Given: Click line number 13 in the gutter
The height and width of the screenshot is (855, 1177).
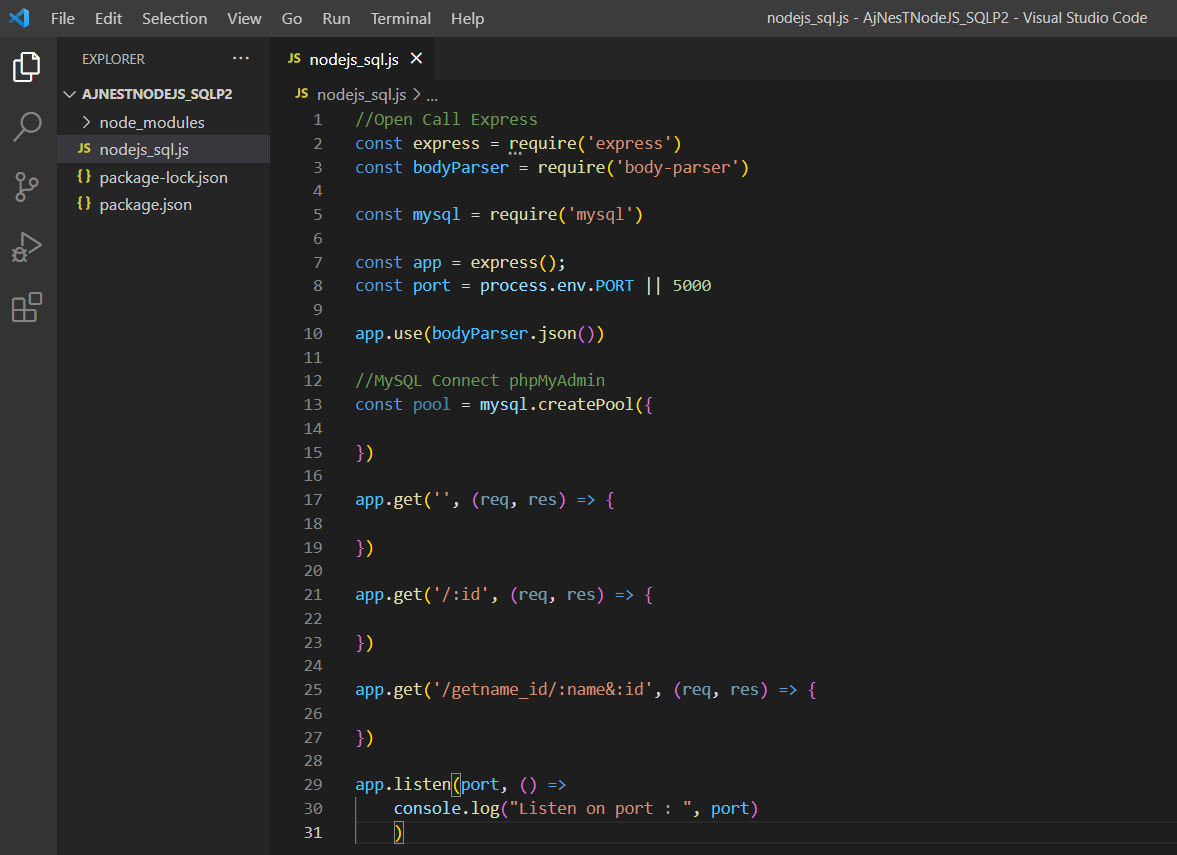Looking at the screenshot, I should (312, 405).
